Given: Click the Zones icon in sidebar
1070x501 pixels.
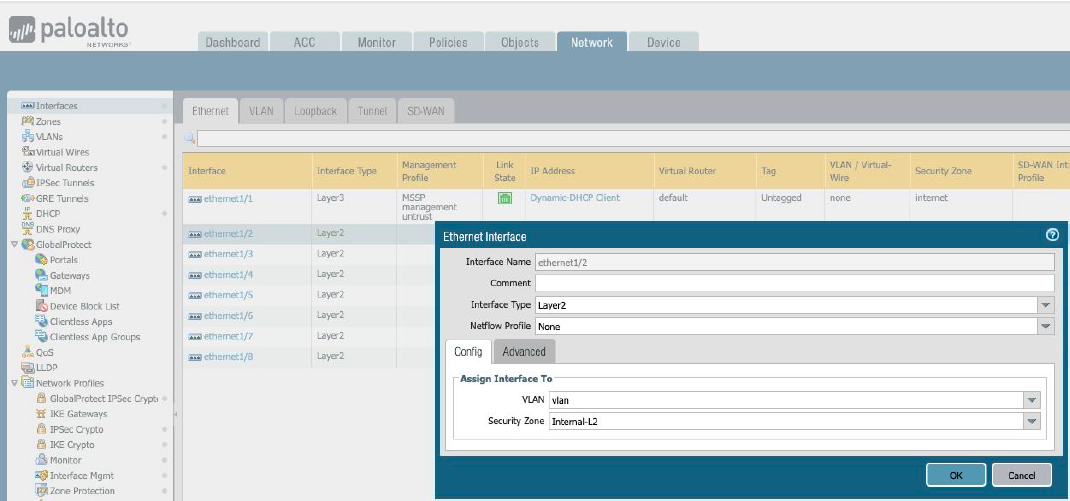Looking at the screenshot, I should 28,121.
